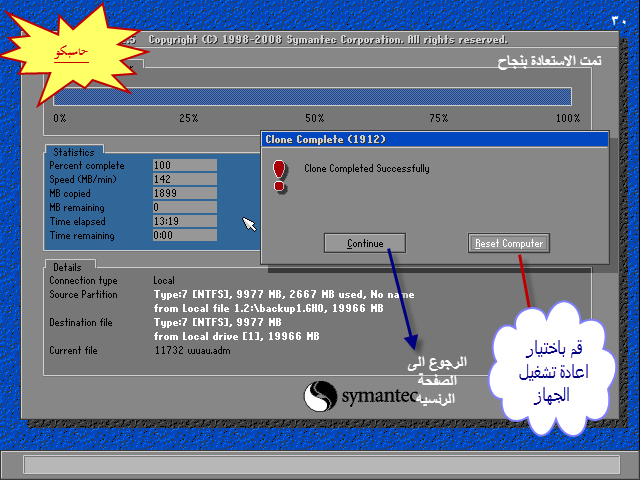Click the 'Destination file' label
640x480 pixels.
pyautogui.click(x=81, y=322)
